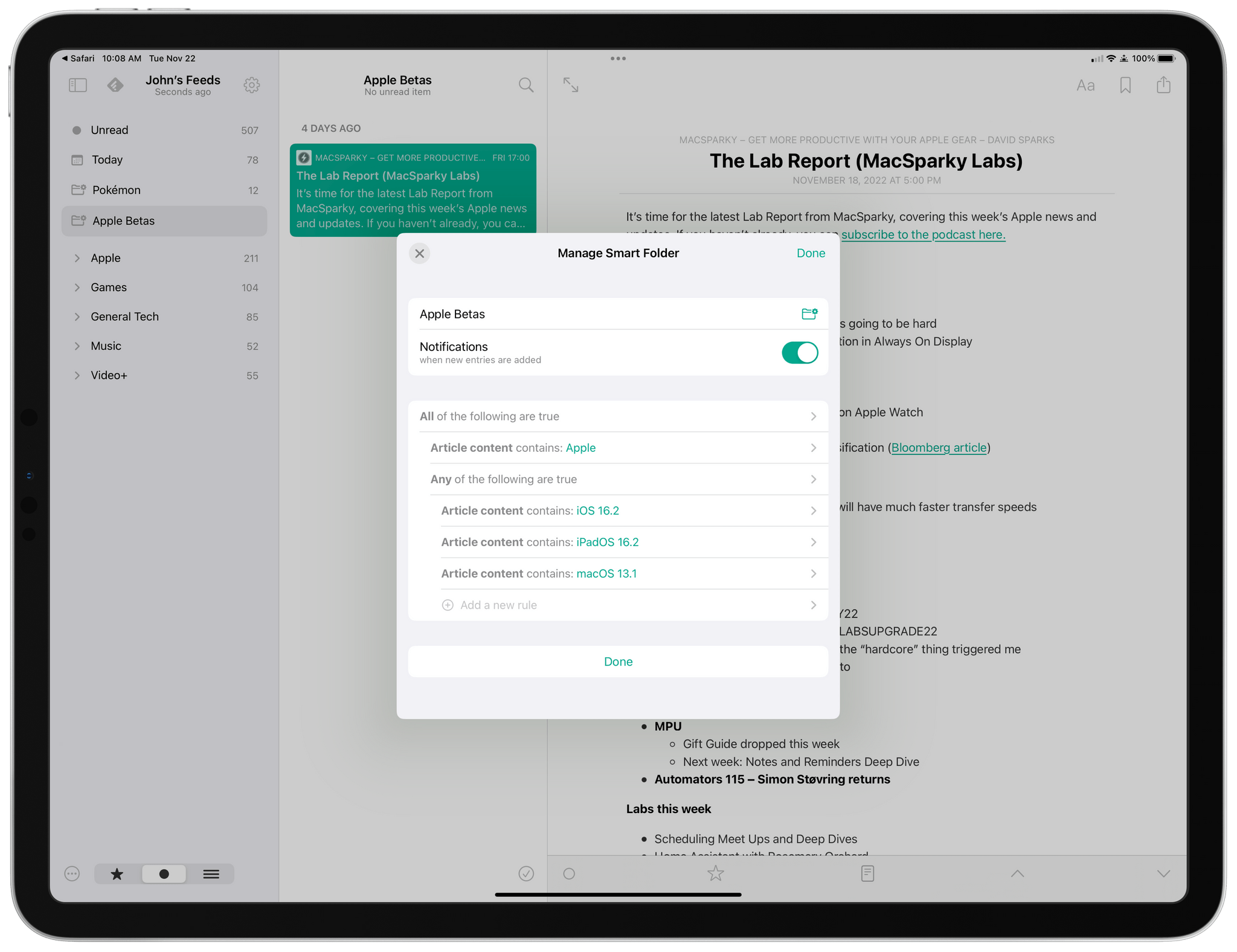
Task: Expand the Games feeds category
Action: pos(75,288)
